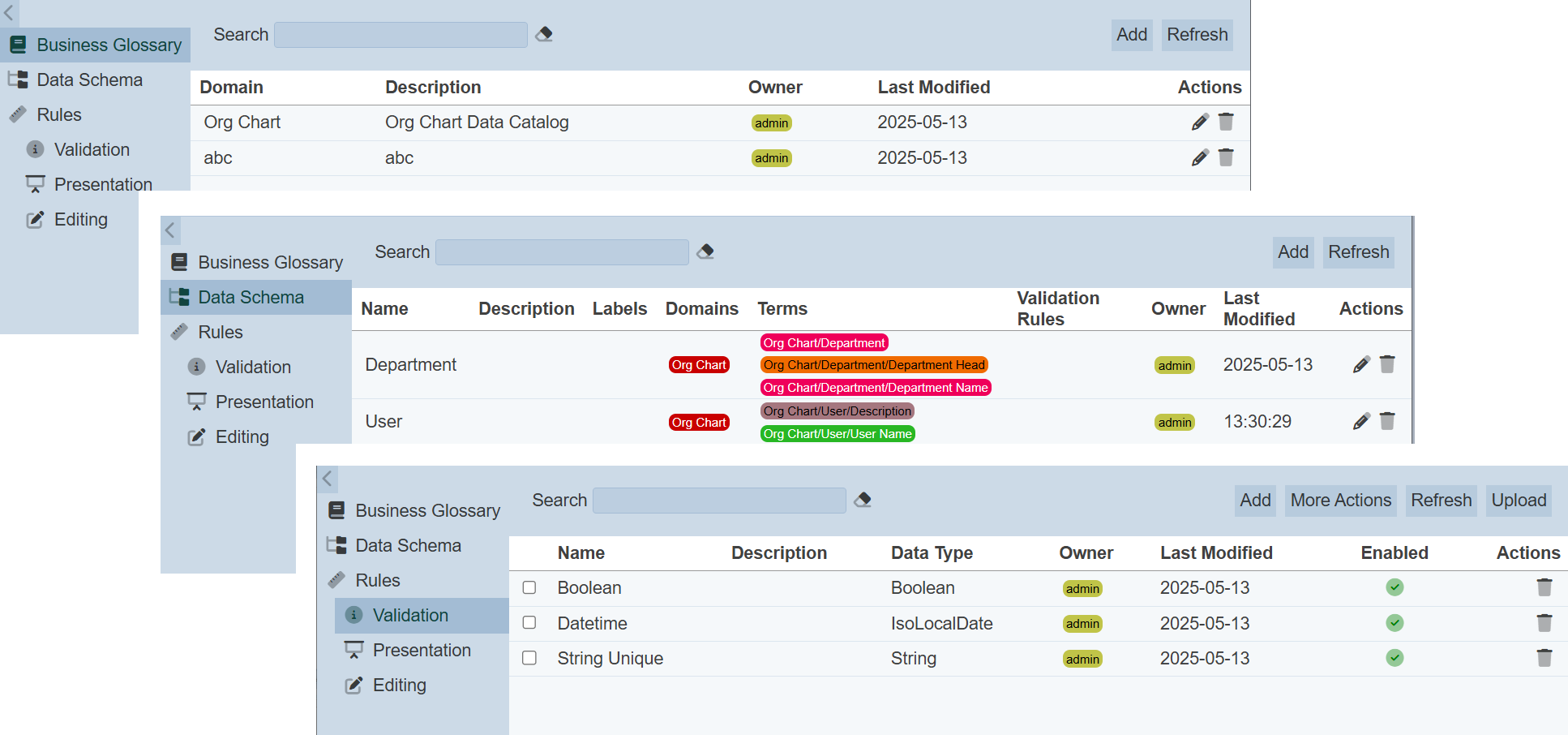Edit the Department schema entry
The width and height of the screenshot is (1568, 735).
[x=1361, y=365]
